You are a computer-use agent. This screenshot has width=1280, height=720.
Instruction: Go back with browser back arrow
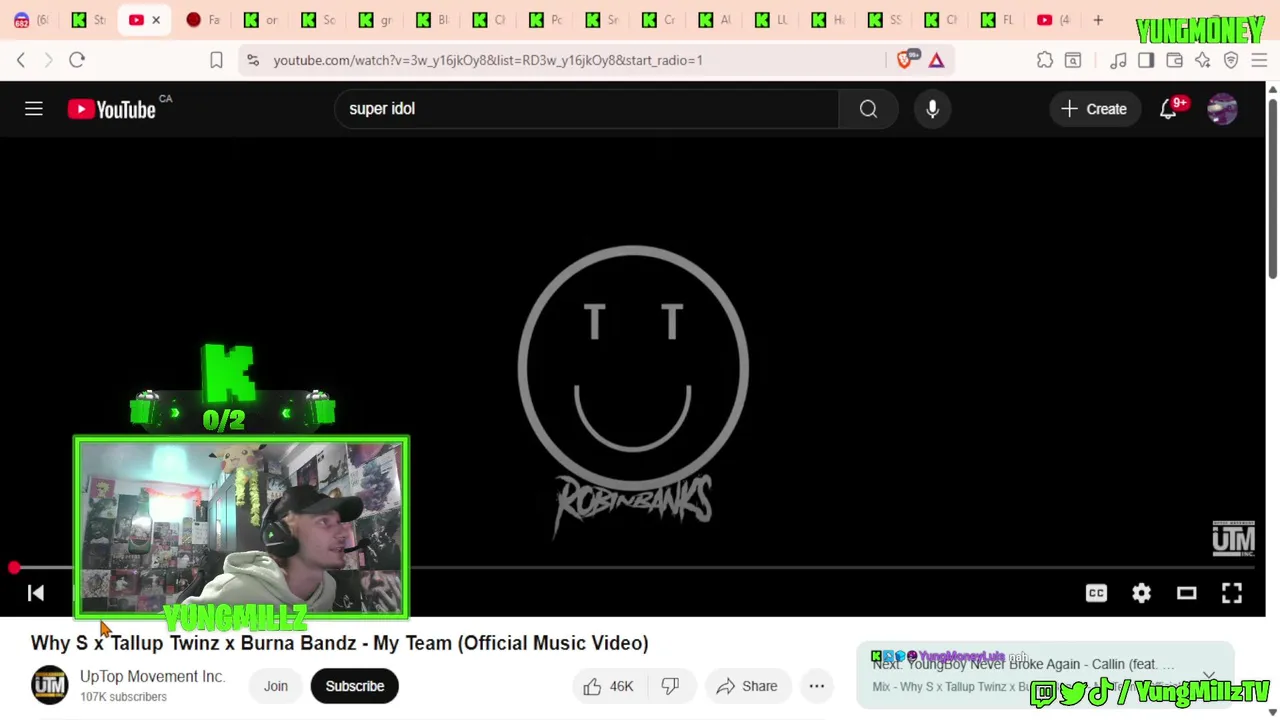pyautogui.click(x=21, y=60)
